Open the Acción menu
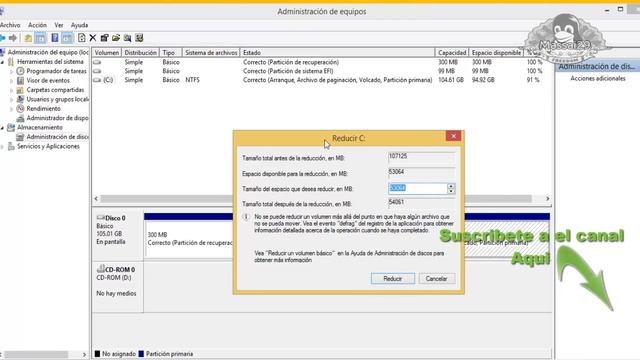This screenshot has width=640, height=360. click(x=37, y=25)
